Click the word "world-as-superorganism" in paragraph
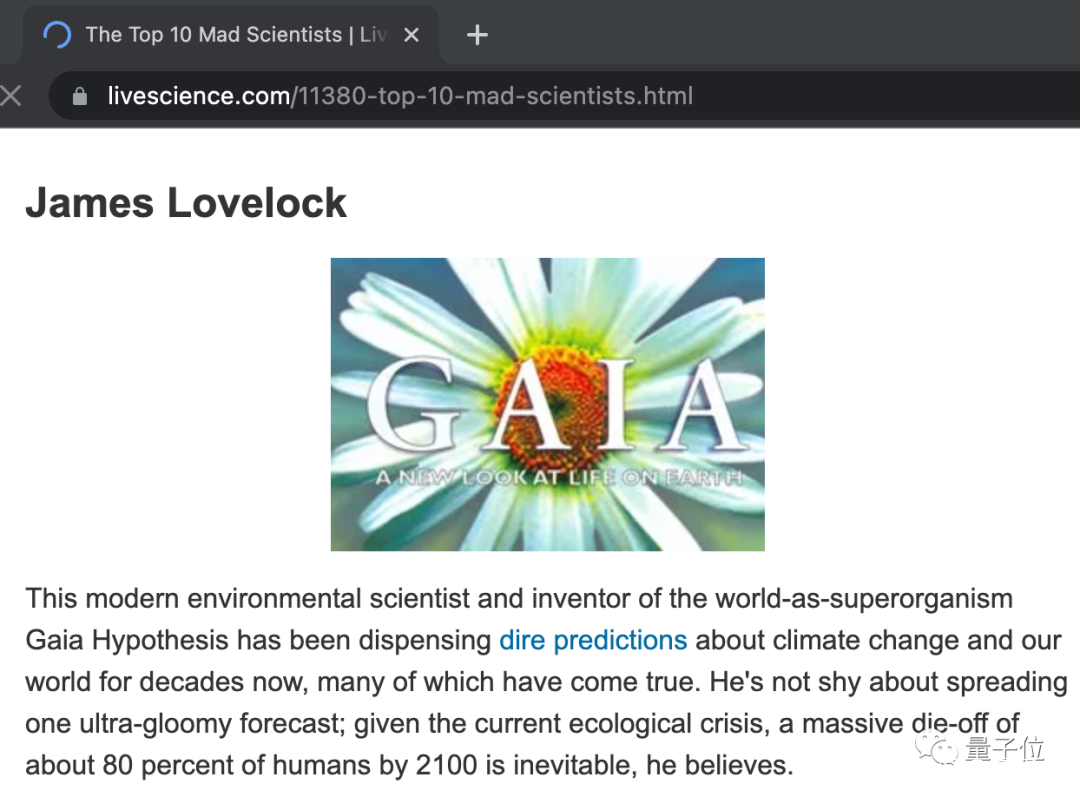This screenshot has width=1080, height=797. pos(863,599)
